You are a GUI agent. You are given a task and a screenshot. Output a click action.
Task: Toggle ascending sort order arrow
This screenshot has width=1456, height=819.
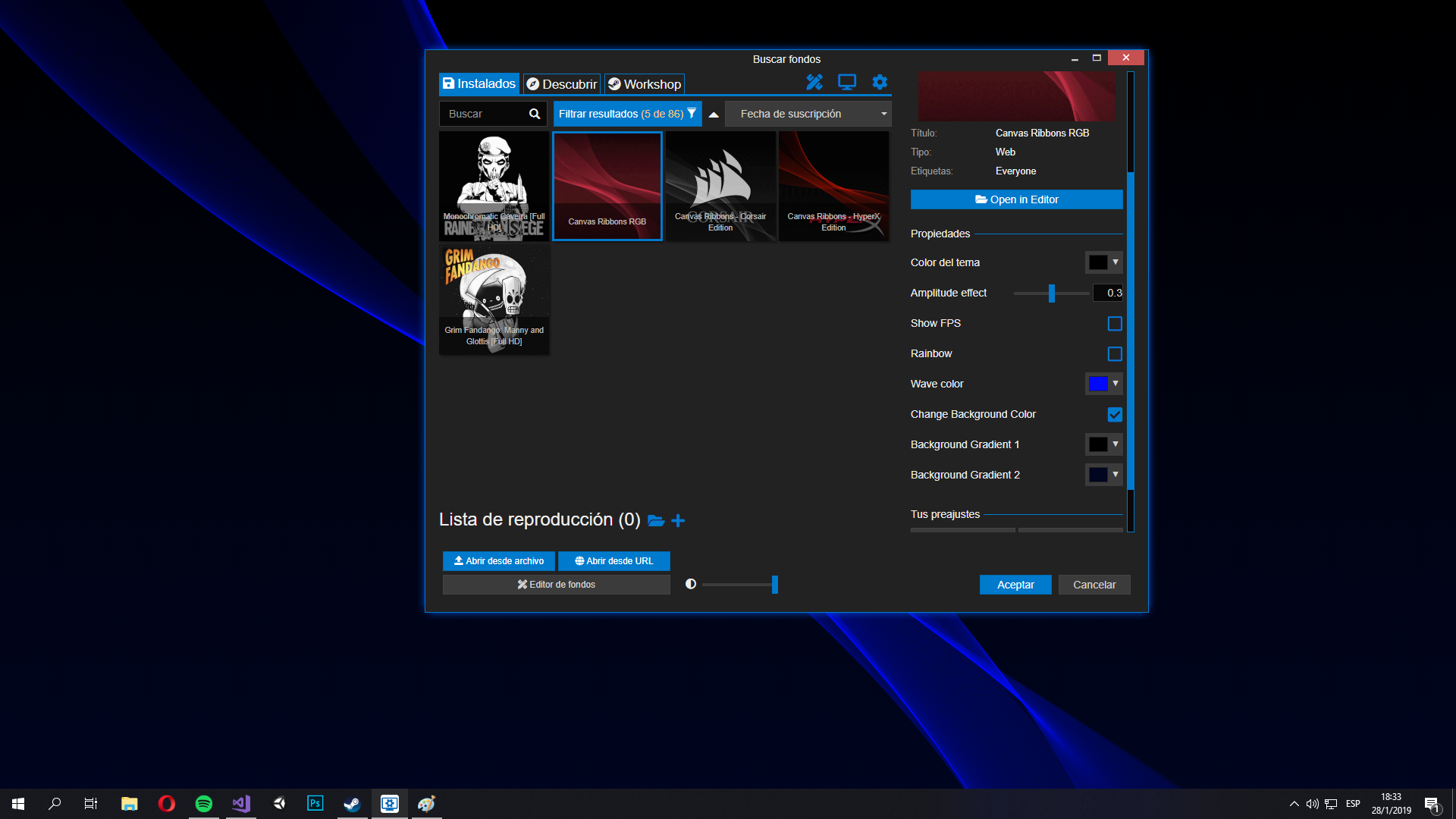(713, 115)
